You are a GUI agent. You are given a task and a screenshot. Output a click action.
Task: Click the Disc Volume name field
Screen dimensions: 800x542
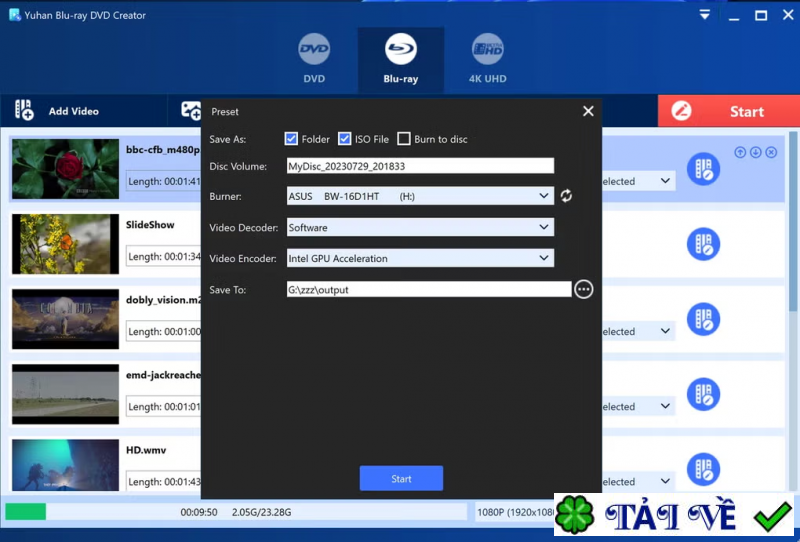(419, 166)
